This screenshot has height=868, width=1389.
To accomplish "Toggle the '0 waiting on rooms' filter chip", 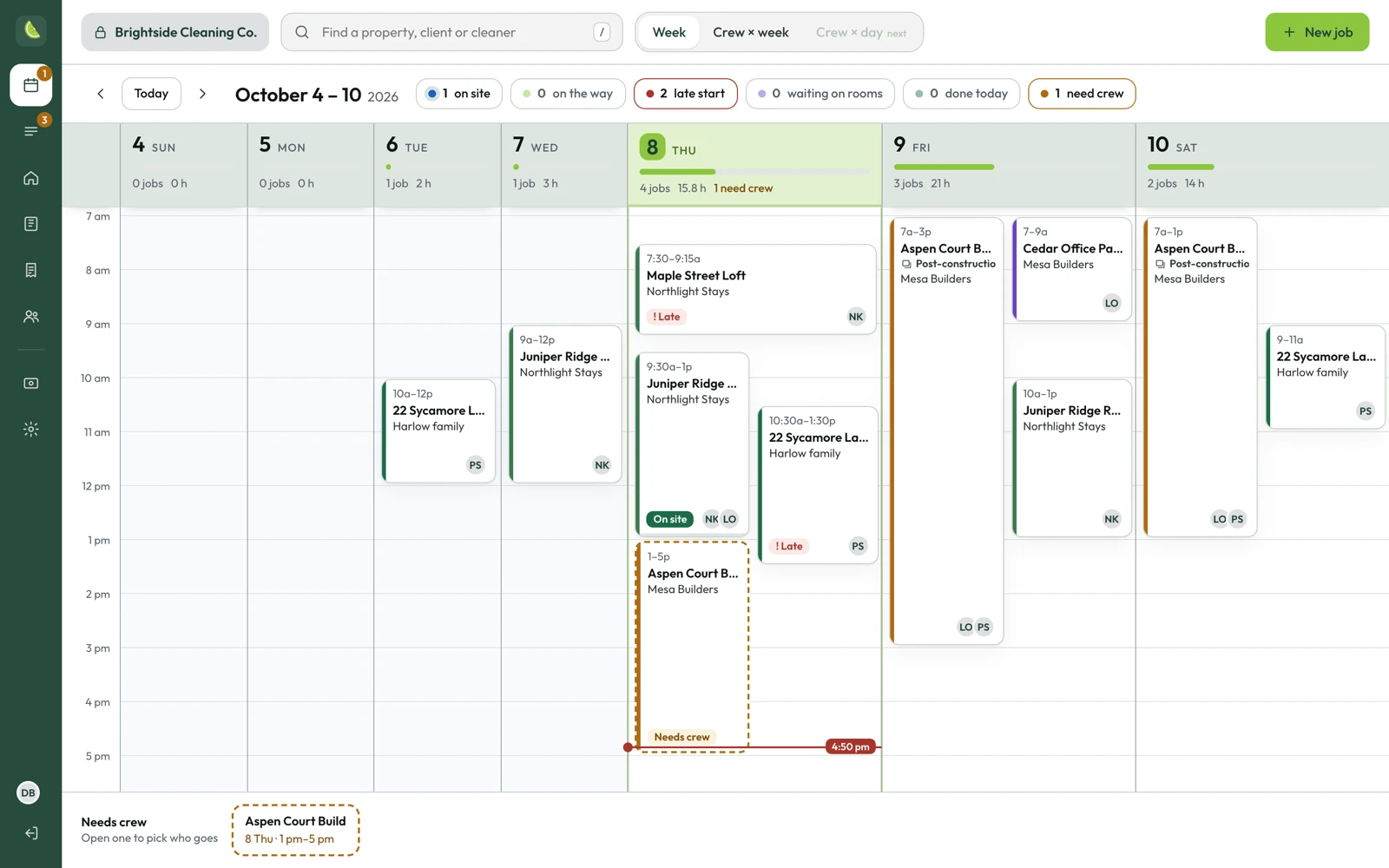I will [820, 94].
